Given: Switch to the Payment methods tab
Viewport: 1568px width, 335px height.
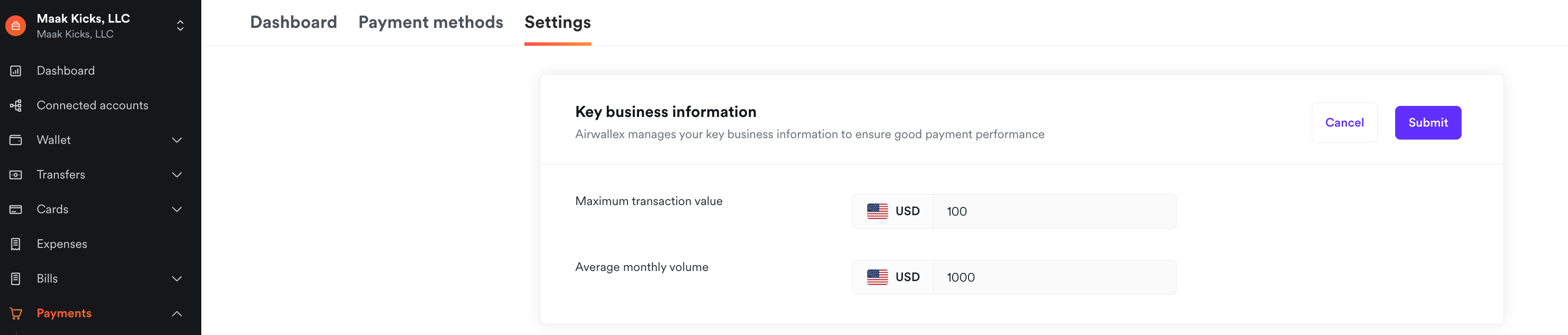Looking at the screenshot, I should [431, 23].
